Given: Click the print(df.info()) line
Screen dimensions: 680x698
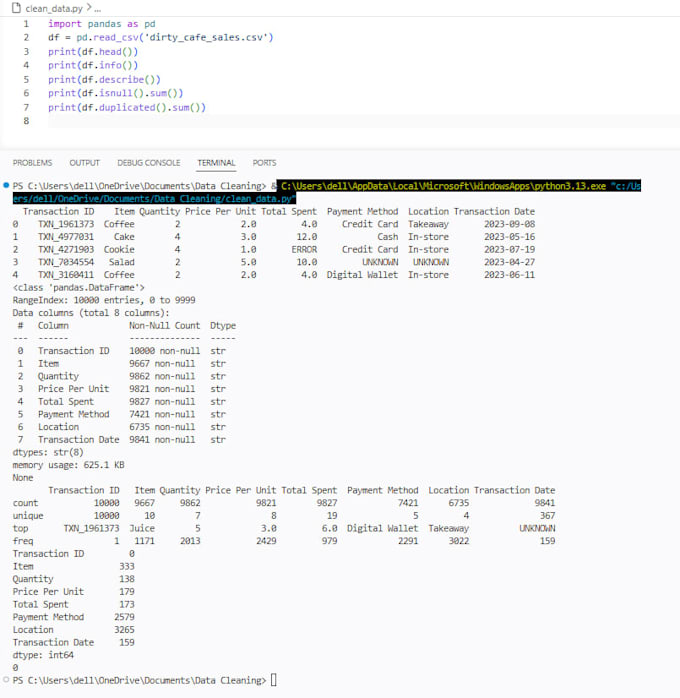Looking at the screenshot, I should point(93,65).
